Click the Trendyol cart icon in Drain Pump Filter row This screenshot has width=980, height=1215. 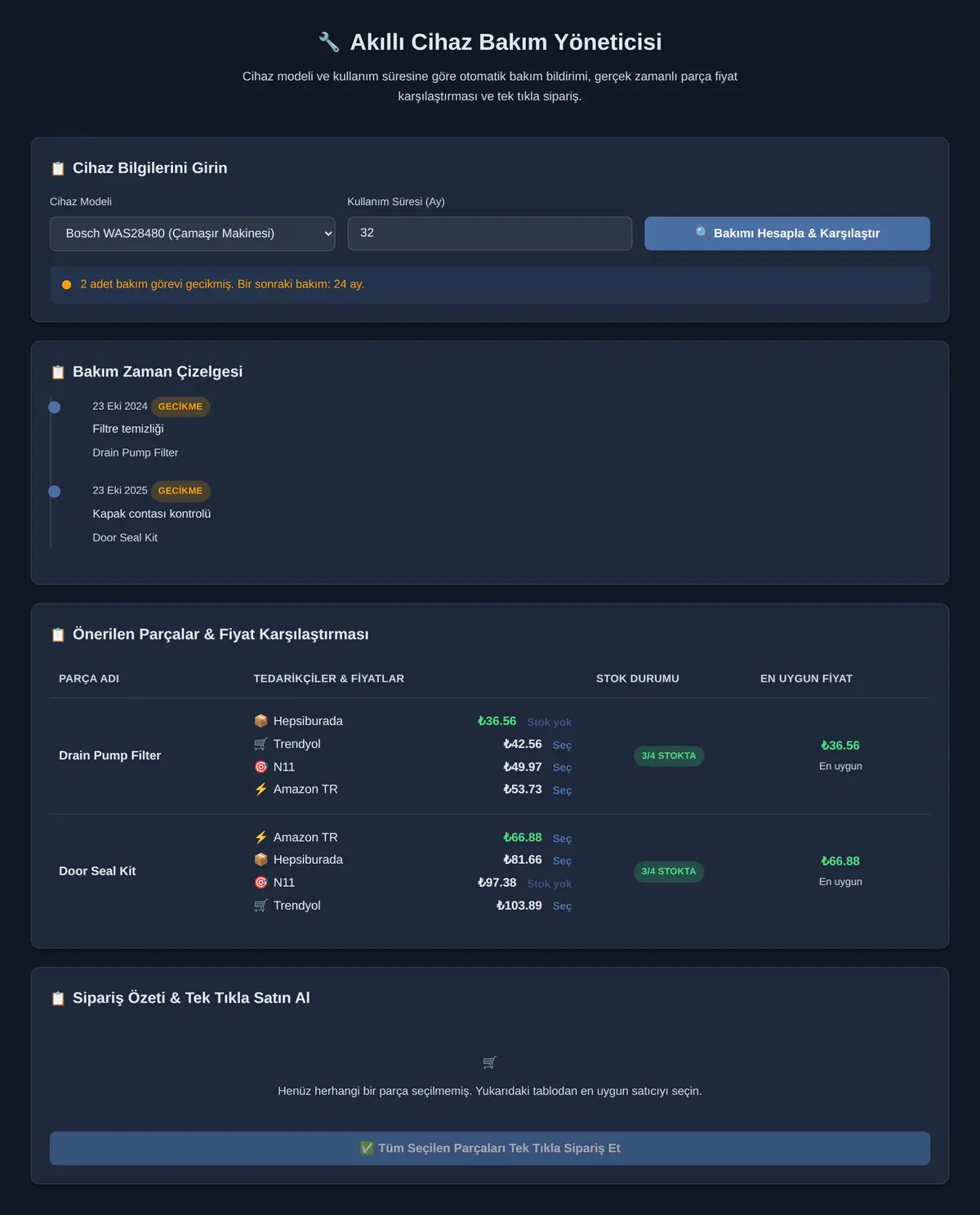pos(261,744)
